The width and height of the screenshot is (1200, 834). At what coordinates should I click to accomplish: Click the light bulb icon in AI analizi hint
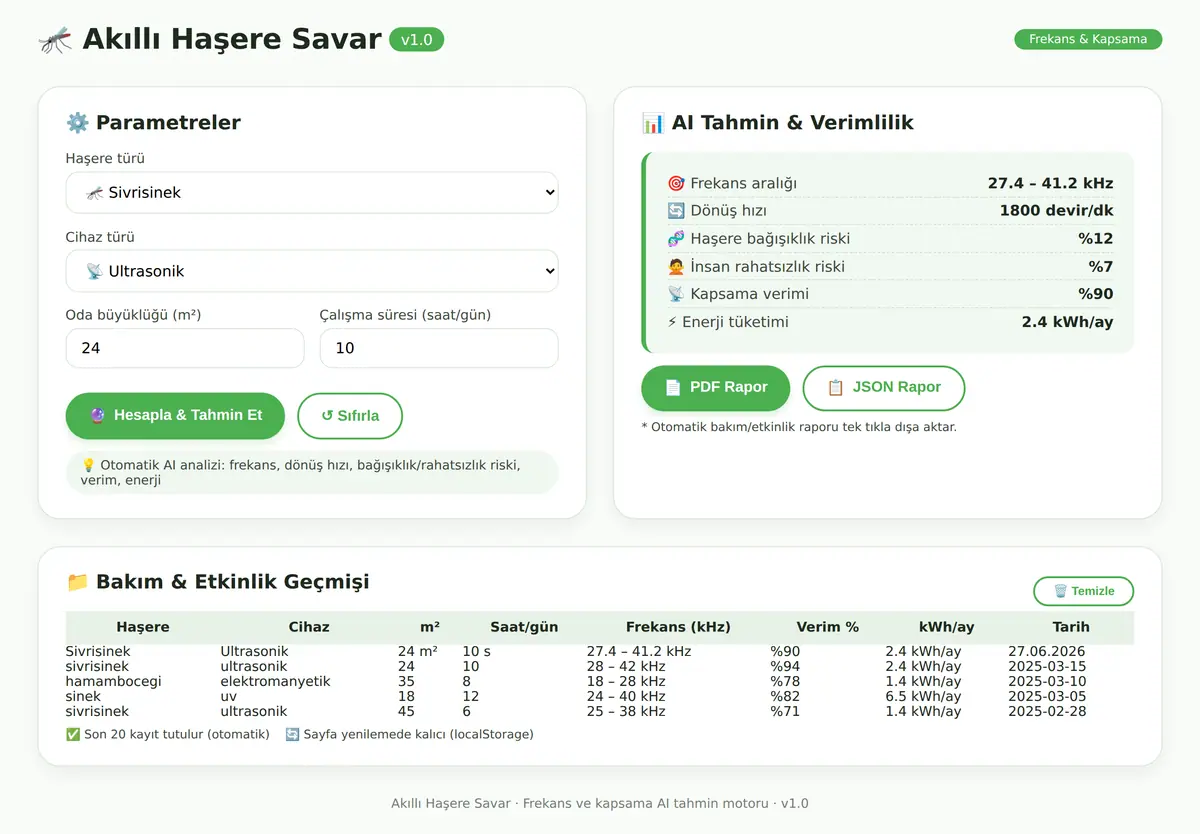(88, 465)
